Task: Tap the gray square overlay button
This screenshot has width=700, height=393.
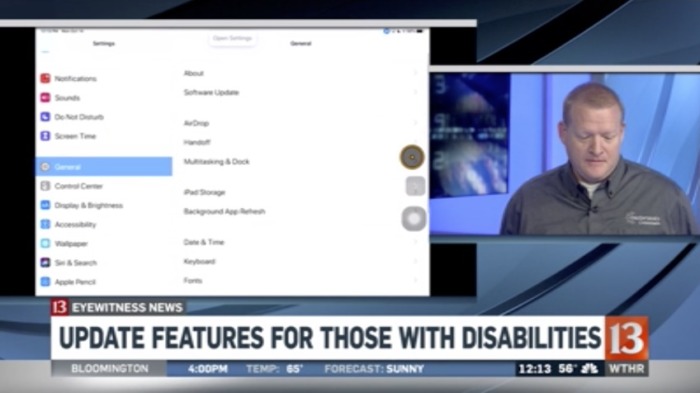Action: 415,186
